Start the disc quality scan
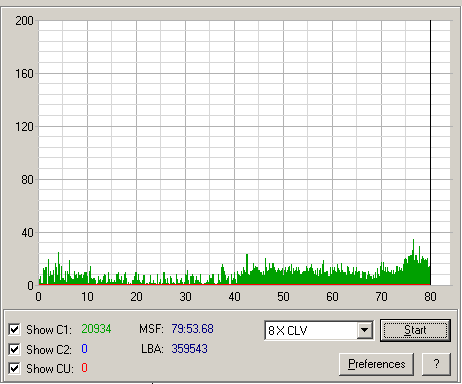The height and width of the screenshot is (384, 462). pos(415,330)
